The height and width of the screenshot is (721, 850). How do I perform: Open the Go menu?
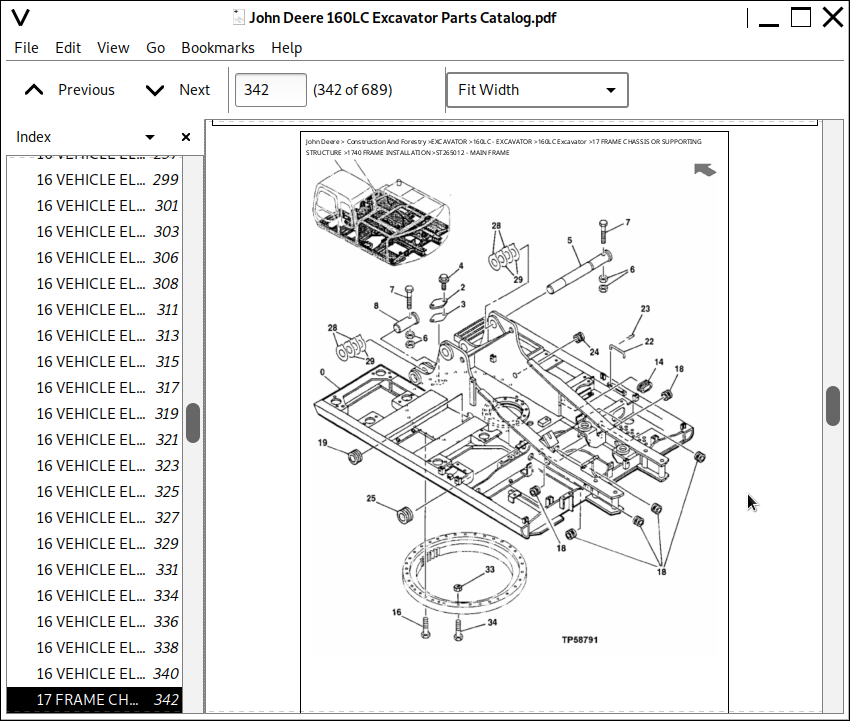pos(155,48)
